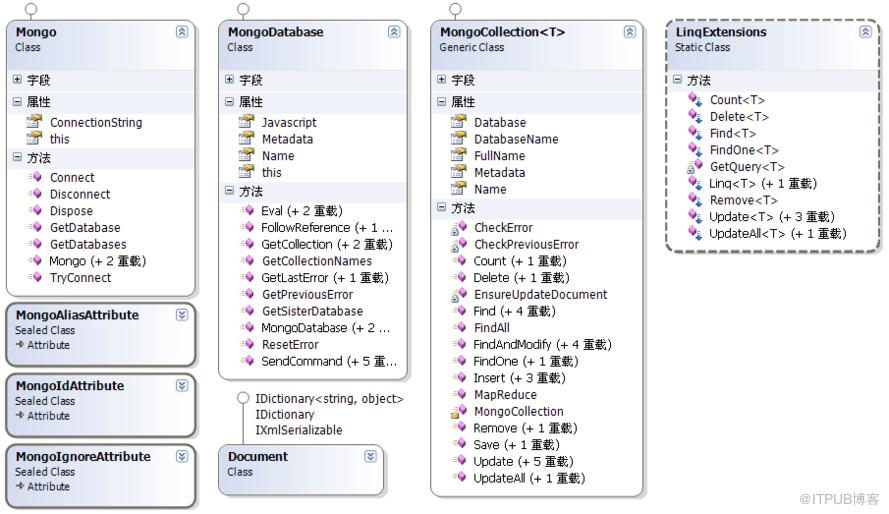The width and height of the screenshot is (889, 514).
Task: Click the Javascript property icon in MongoDatabase
Action: tap(247, 122)
